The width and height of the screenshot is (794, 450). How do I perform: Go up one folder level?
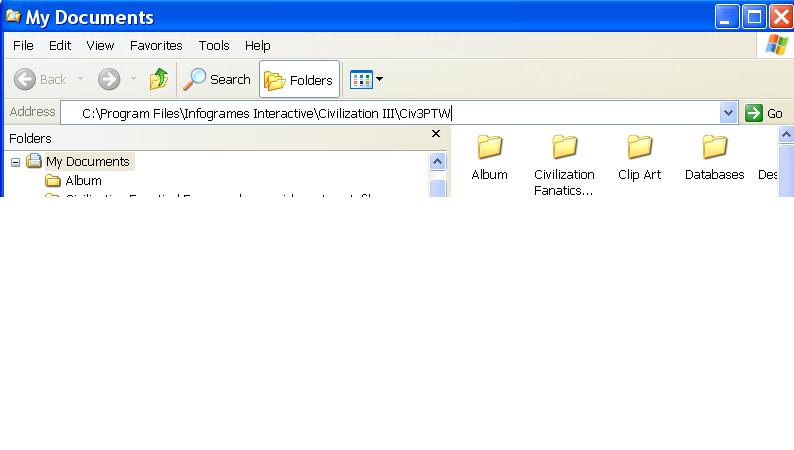coord(158,79)
